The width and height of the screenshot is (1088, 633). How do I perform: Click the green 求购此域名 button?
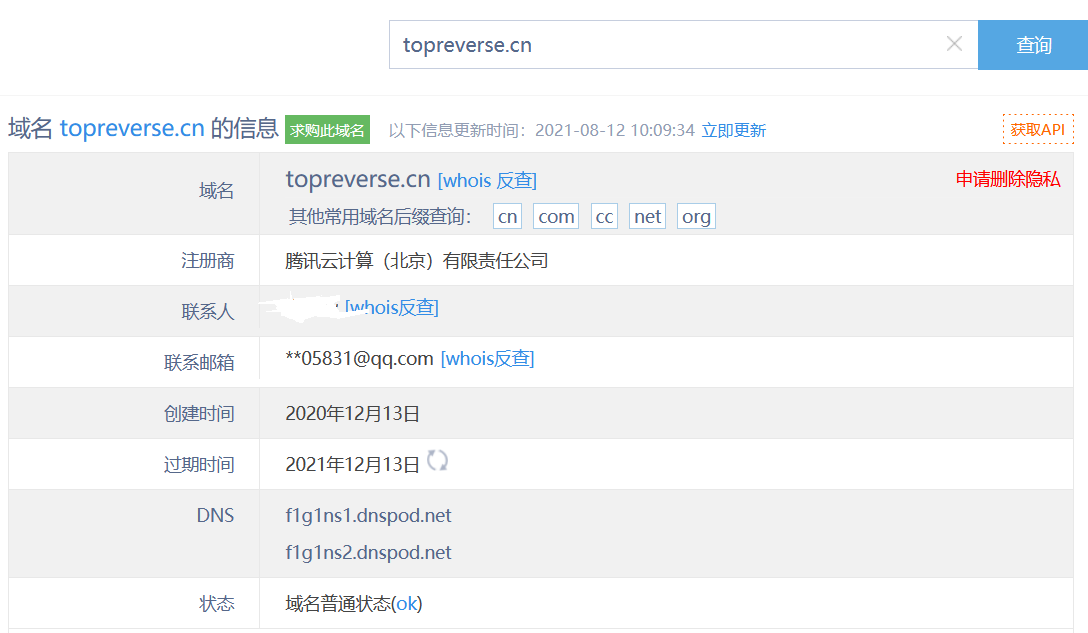pyautogui.click(x=328, y=130)
